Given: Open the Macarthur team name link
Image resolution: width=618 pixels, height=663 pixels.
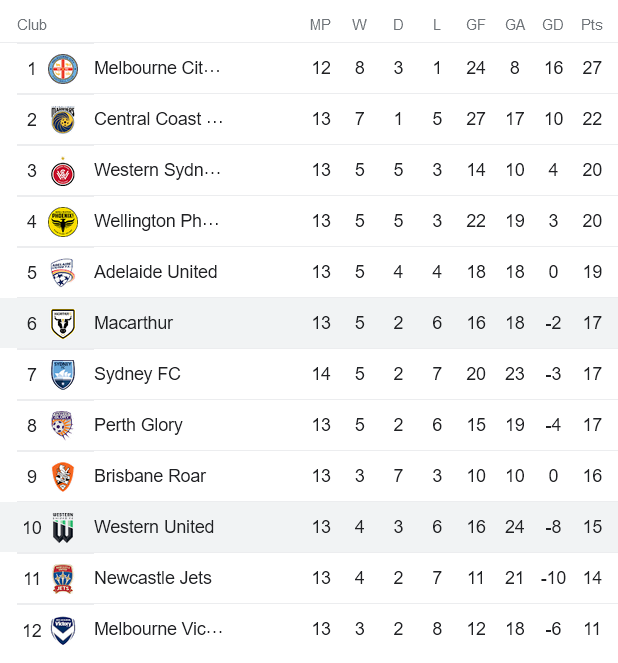Looking at the screenshot, I should 133,323.
